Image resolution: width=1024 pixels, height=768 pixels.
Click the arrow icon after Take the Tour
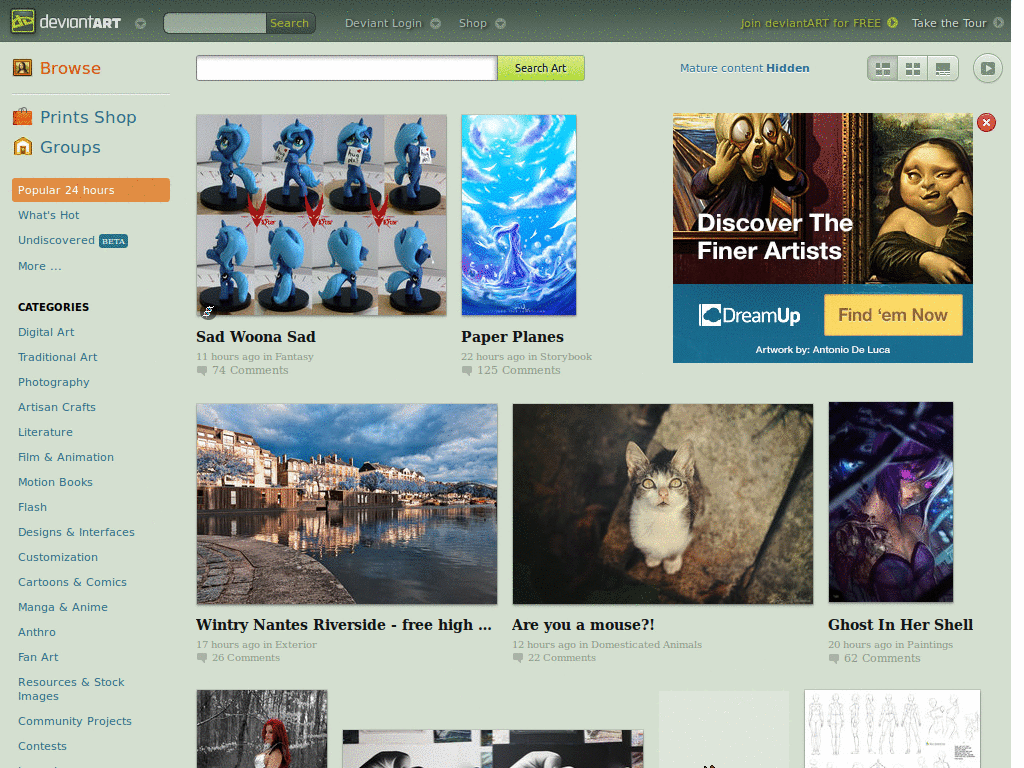pyautogui.click(x=999, y=23)
